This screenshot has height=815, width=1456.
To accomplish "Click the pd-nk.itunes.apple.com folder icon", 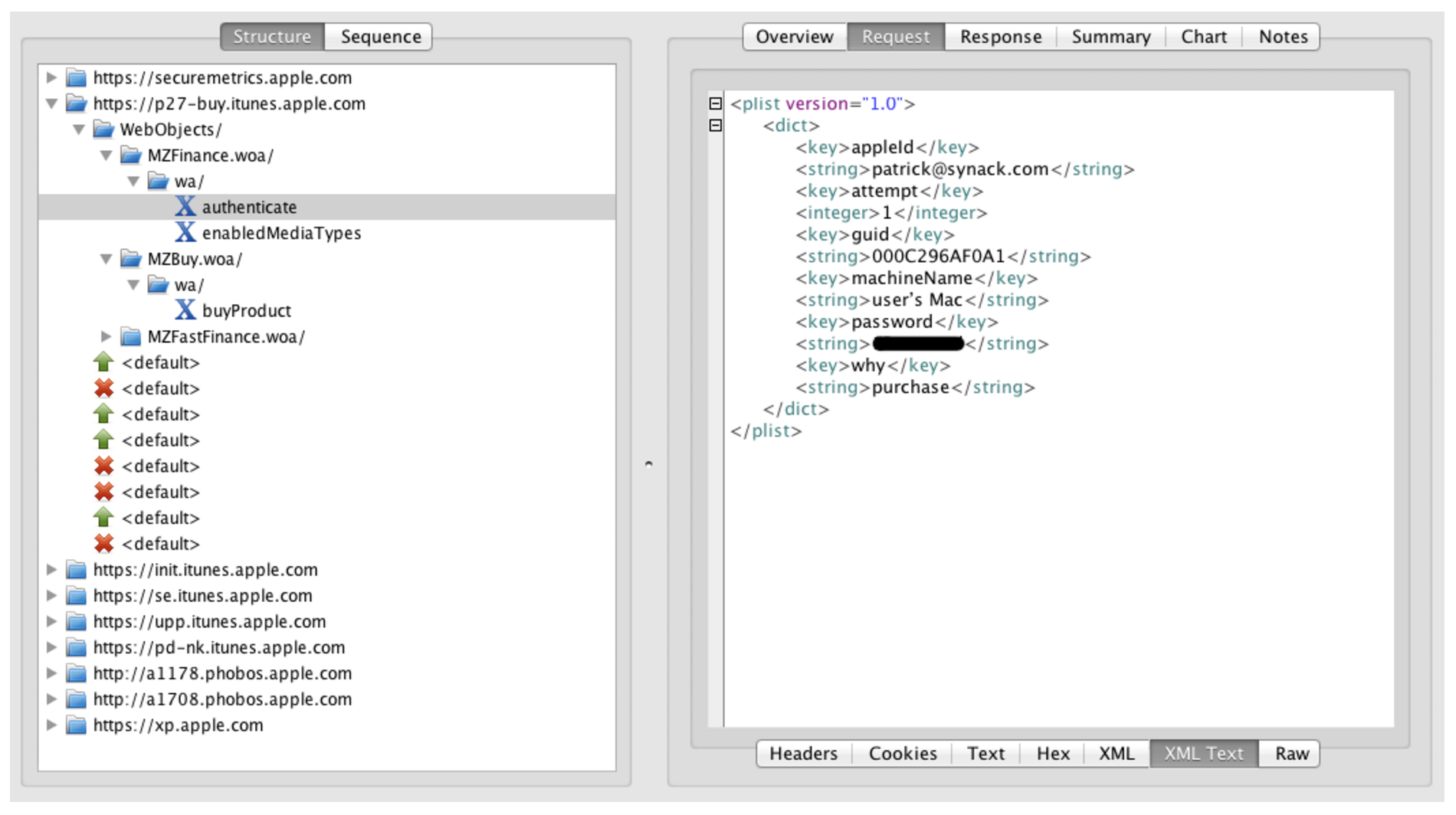I will click(76, 647).
